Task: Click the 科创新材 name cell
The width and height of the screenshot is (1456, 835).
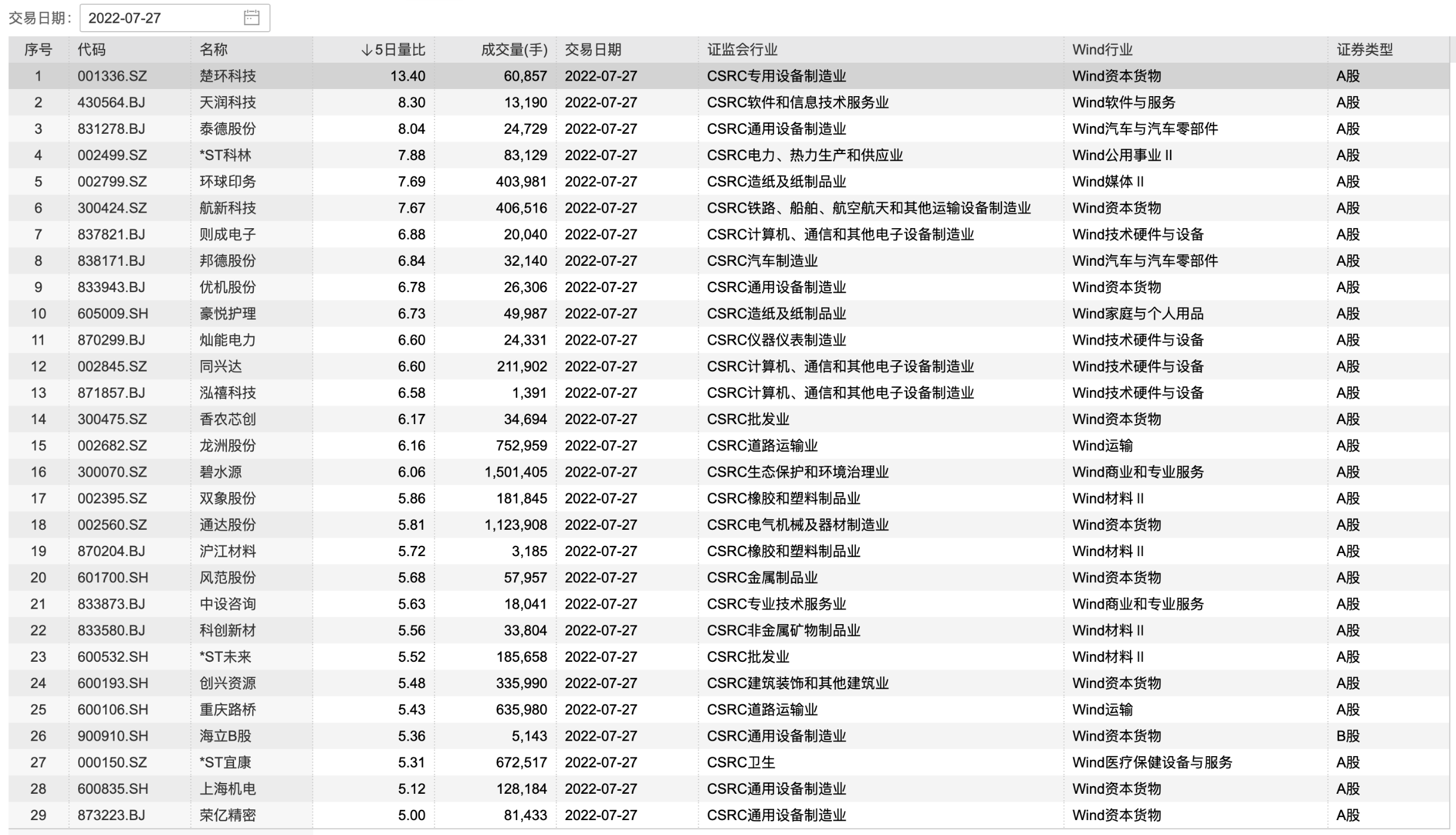Action: [x=228, y=630]
